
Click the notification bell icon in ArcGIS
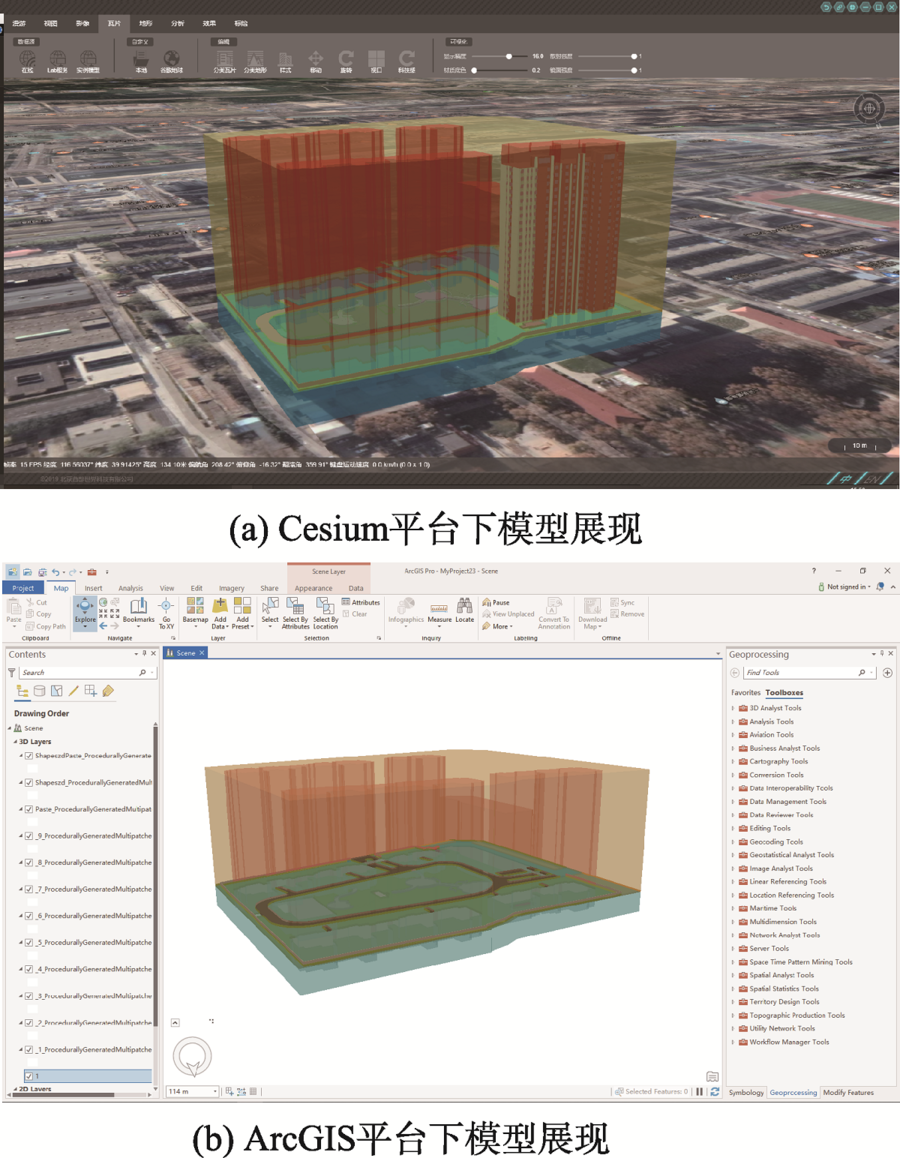(x=880, y=587)
